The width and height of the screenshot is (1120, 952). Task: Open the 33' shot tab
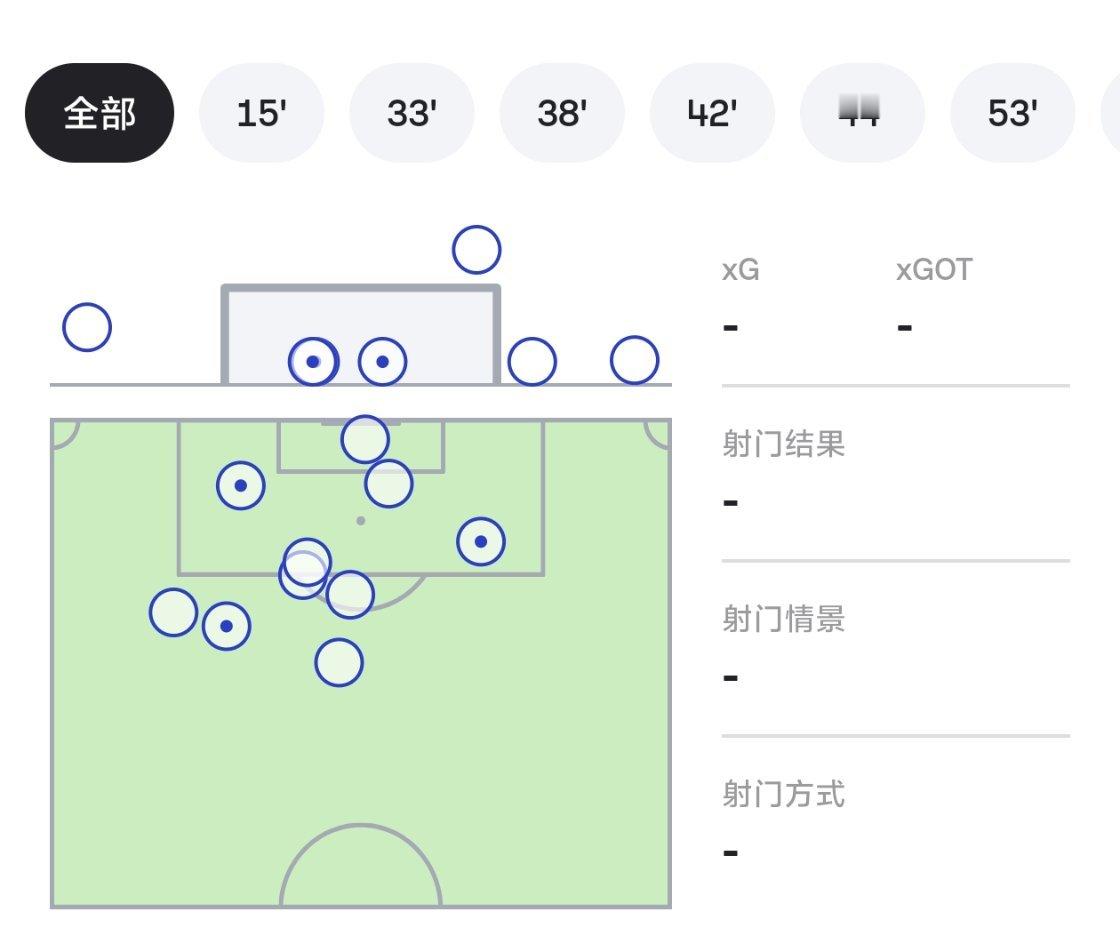tap(412, 113)
